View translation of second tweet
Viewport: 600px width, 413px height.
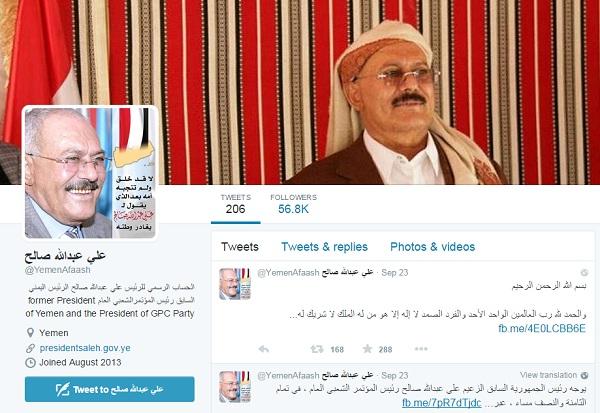click(548, 375)
